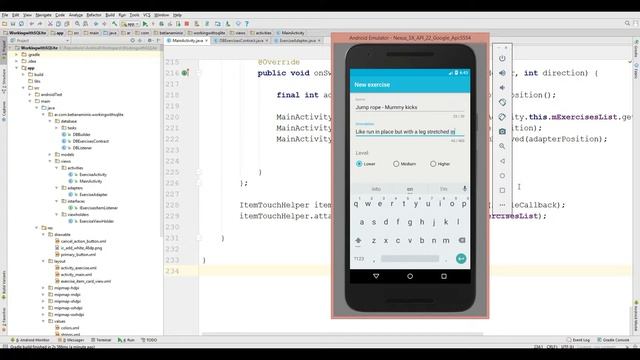Viewport: 640px width, 360px height.
Task: Select activity_main.xml in layout folder
Action: [76, 274]
